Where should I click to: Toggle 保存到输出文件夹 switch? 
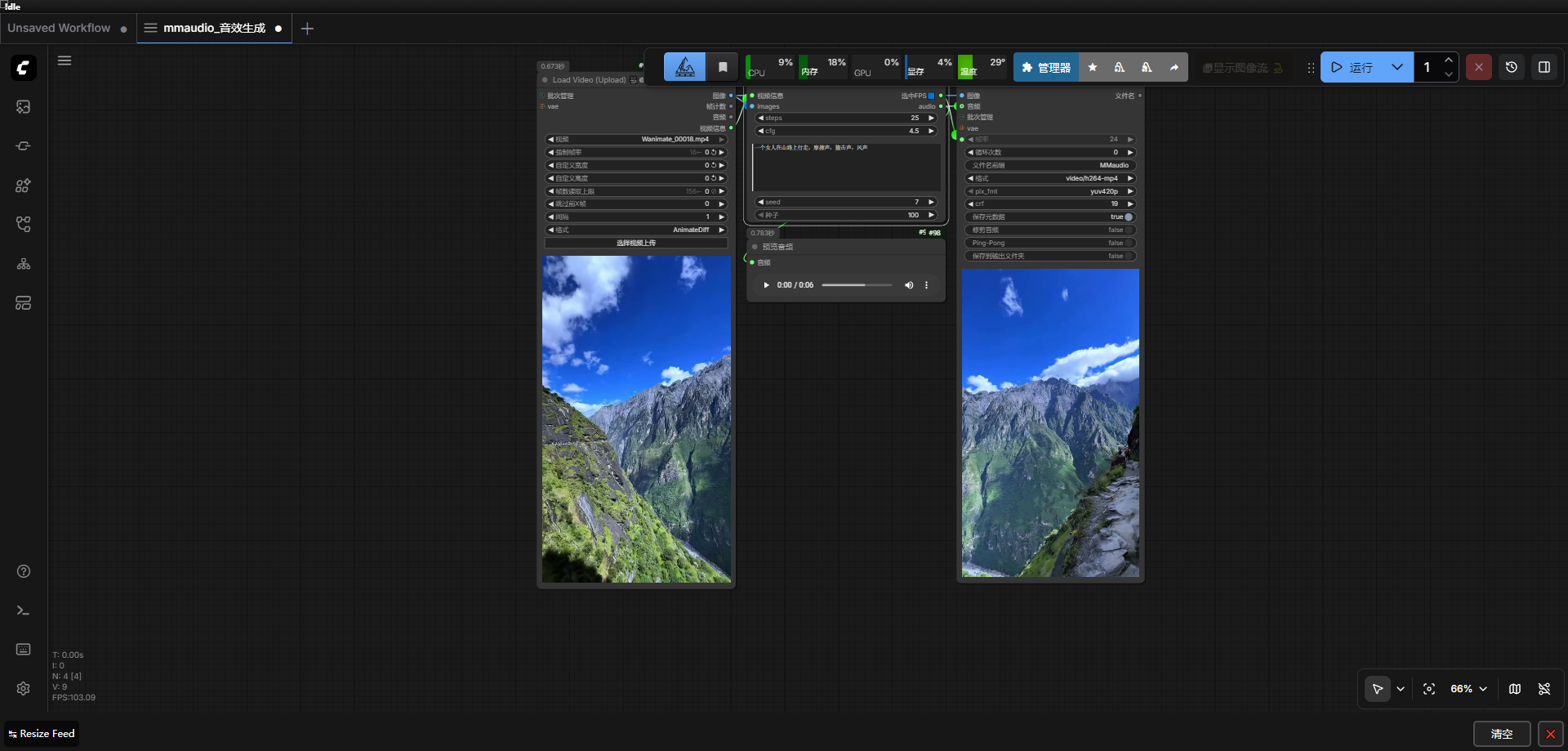click(1128, 257)
